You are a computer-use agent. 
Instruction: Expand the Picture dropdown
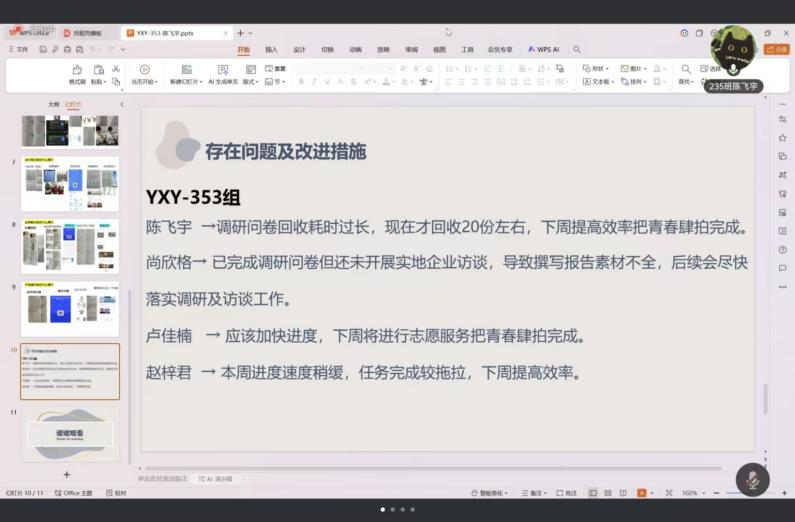(632, 69)
